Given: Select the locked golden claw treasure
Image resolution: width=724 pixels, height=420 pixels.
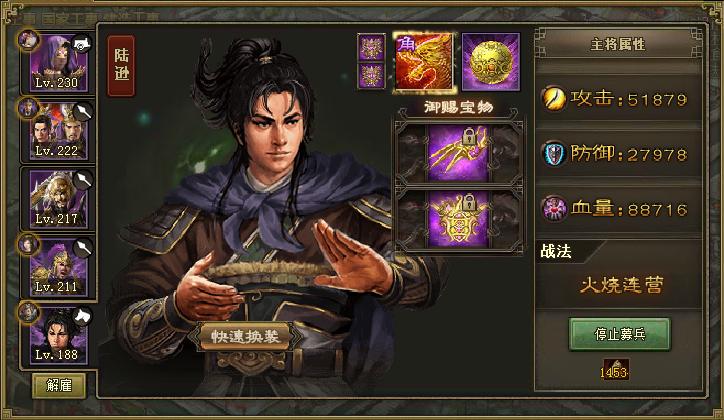Looking at the screenshot, I should point(459,153).
